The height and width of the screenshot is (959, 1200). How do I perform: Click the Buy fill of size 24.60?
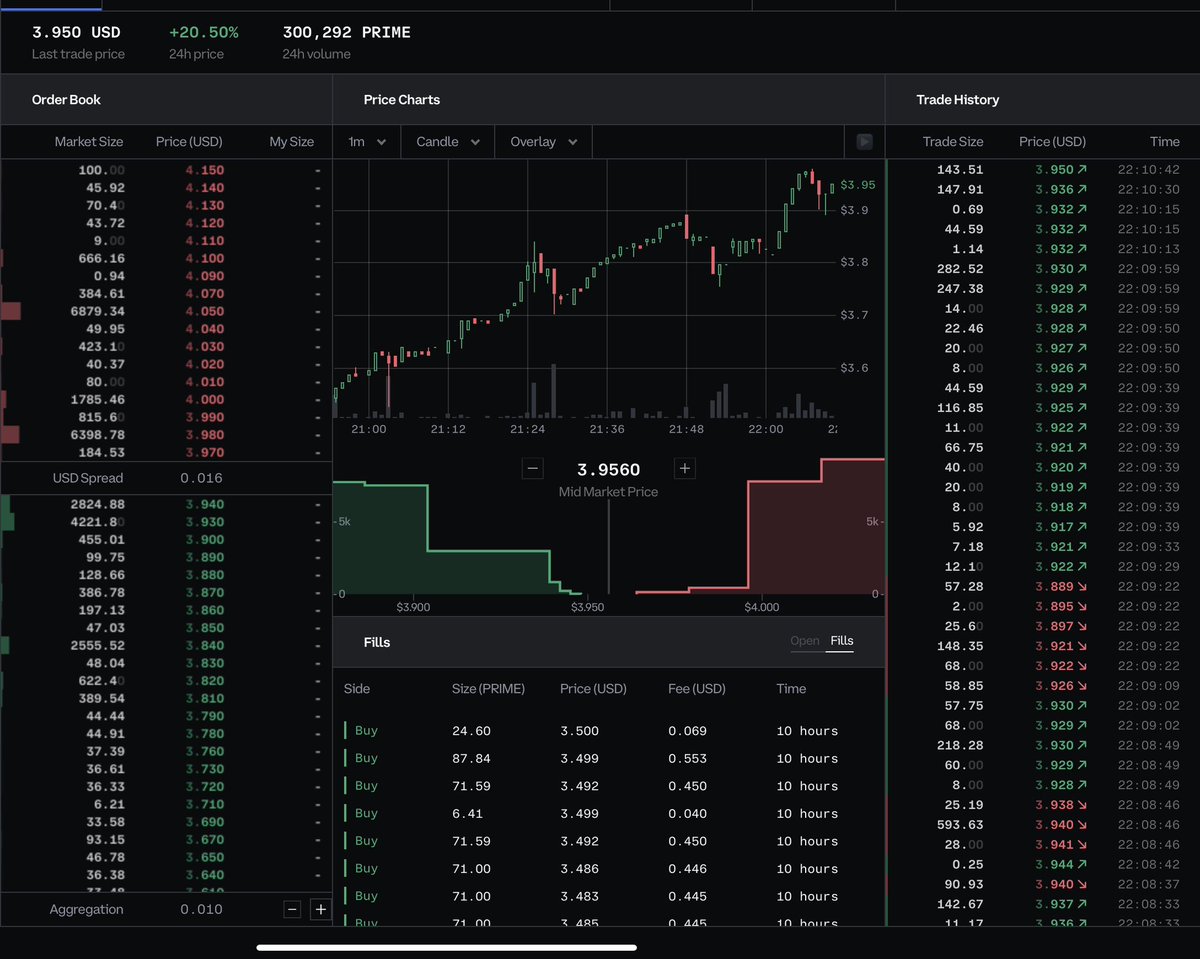[608, 731]
